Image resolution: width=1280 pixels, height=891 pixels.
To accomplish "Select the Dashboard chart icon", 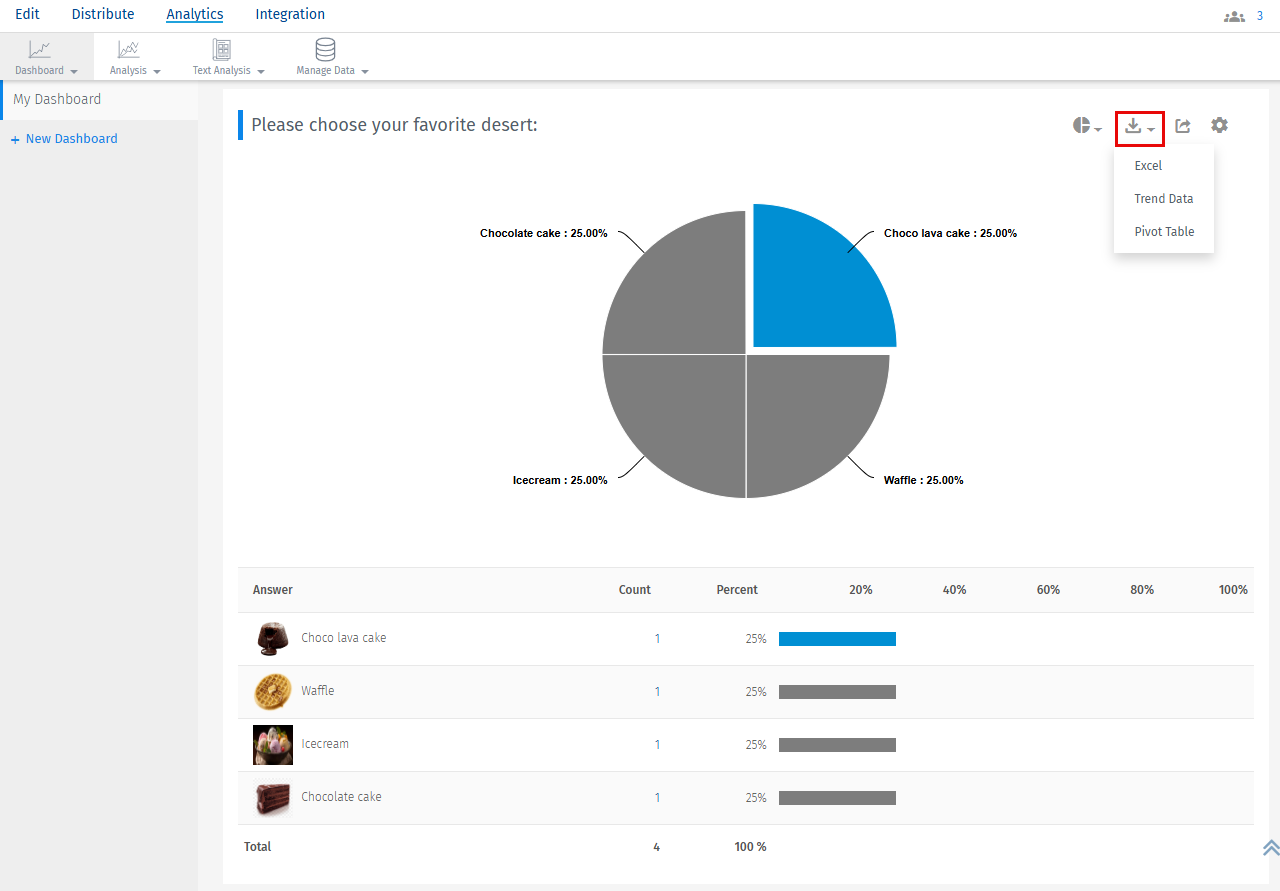I will coord(40,48).
